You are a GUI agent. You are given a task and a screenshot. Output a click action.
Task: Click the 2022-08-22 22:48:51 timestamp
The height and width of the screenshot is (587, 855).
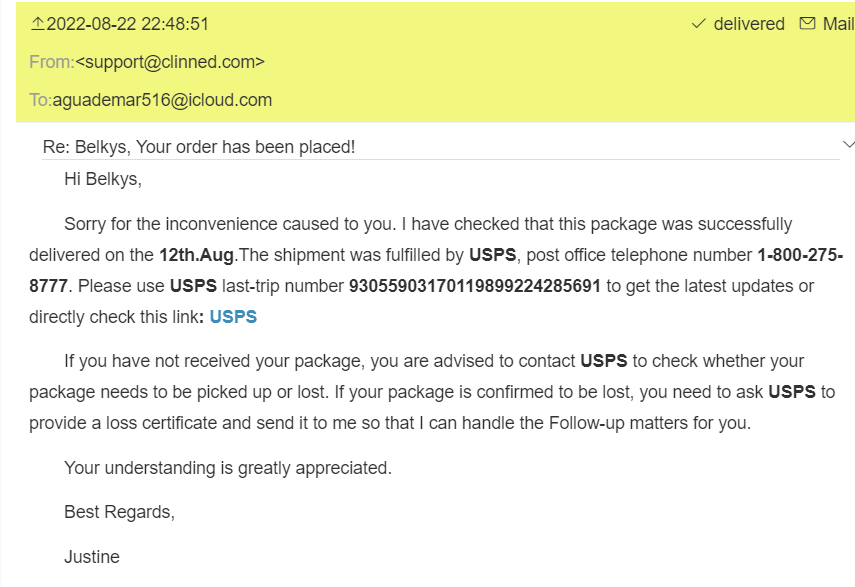tap(128, 24)
